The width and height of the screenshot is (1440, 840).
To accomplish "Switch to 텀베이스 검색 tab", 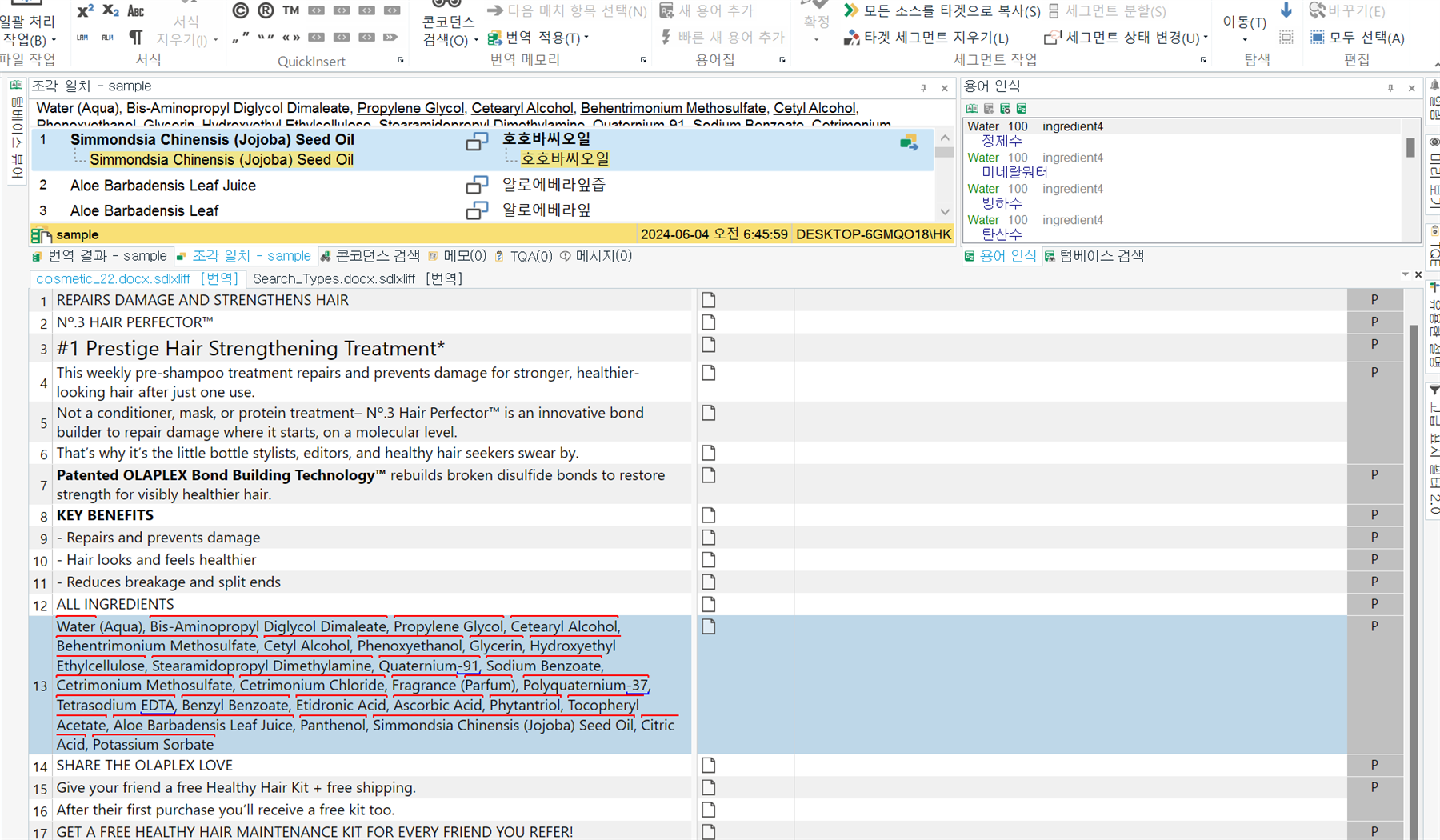I will tap(1094, 256).
